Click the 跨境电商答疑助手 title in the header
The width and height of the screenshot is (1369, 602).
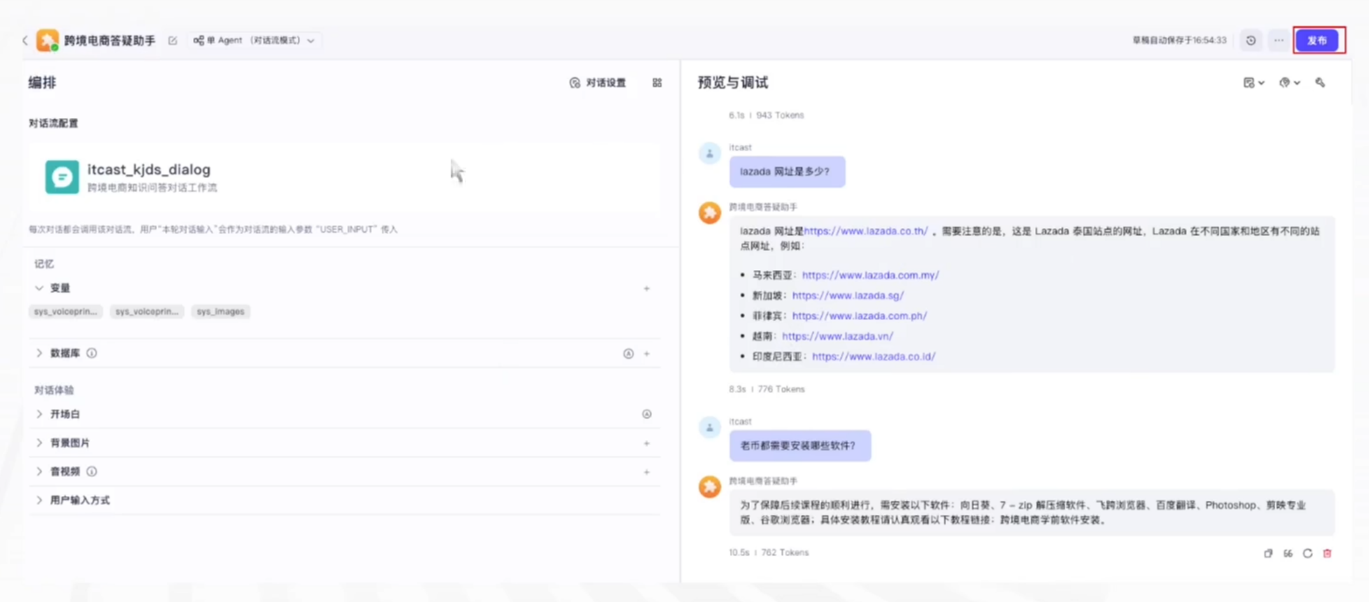(x=110, y=41)
